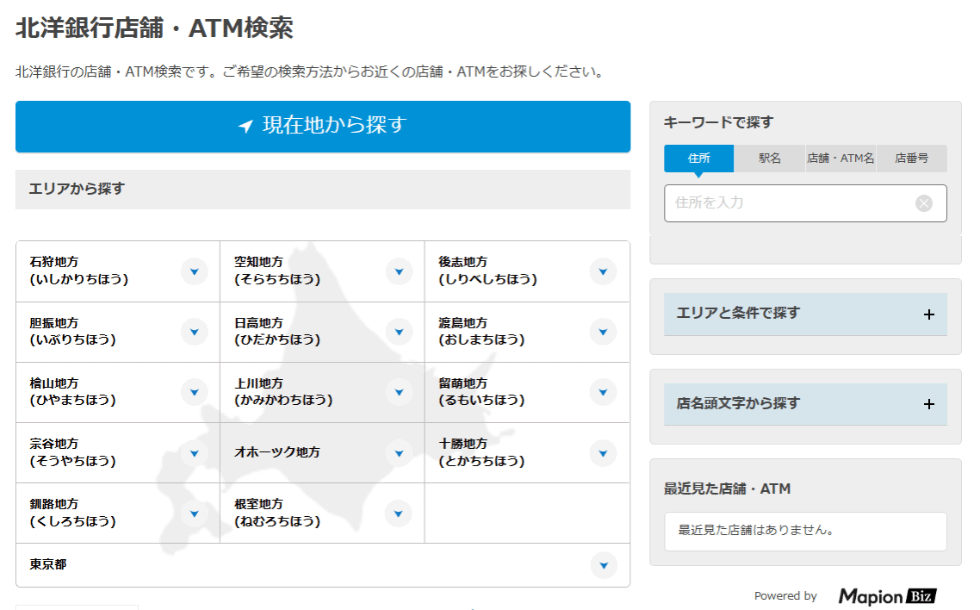
Task: Expand 渡島地方 dropdown arrow
Action: tap(603, 332)
